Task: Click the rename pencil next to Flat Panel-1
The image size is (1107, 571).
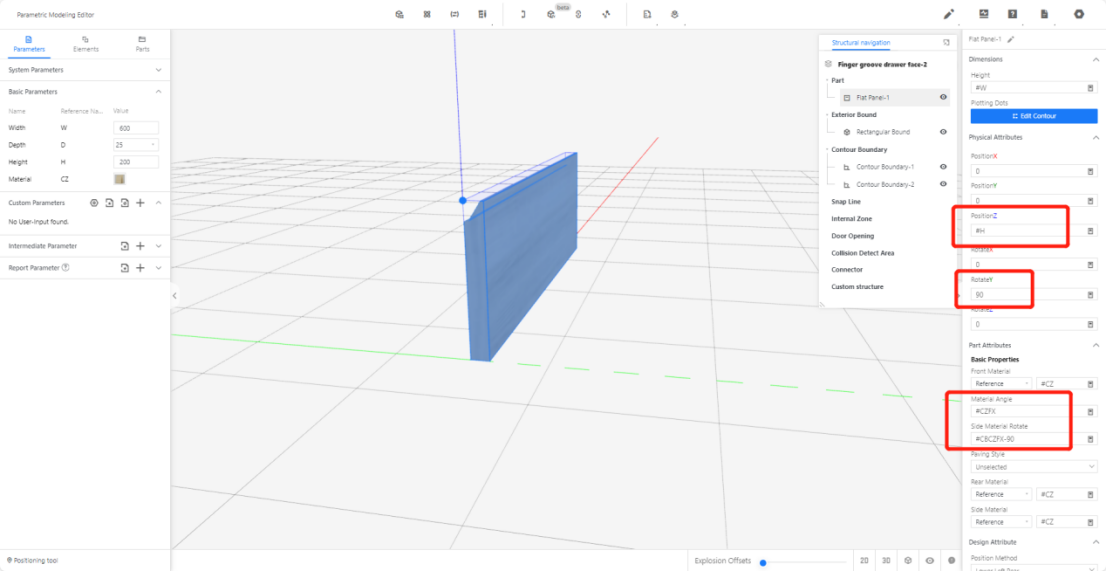Action: (1011, 39)
